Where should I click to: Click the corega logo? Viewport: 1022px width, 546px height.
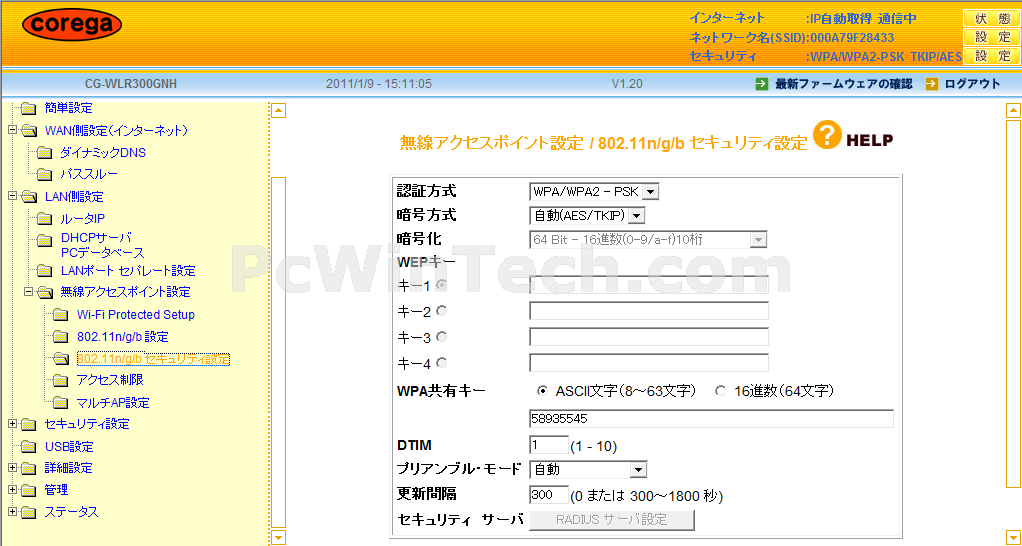click(x=72, y=25)
